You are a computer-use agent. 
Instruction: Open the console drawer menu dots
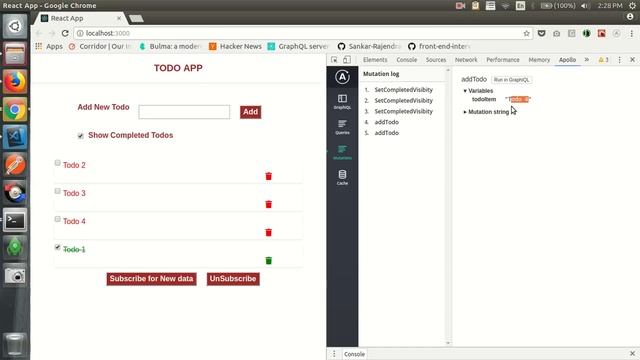click(x=334, y=354)
